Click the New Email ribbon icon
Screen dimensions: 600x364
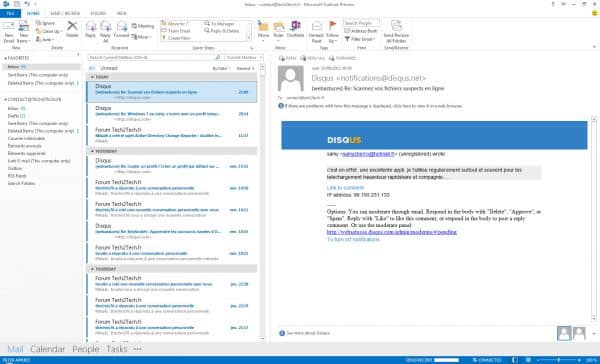(8, 32)
